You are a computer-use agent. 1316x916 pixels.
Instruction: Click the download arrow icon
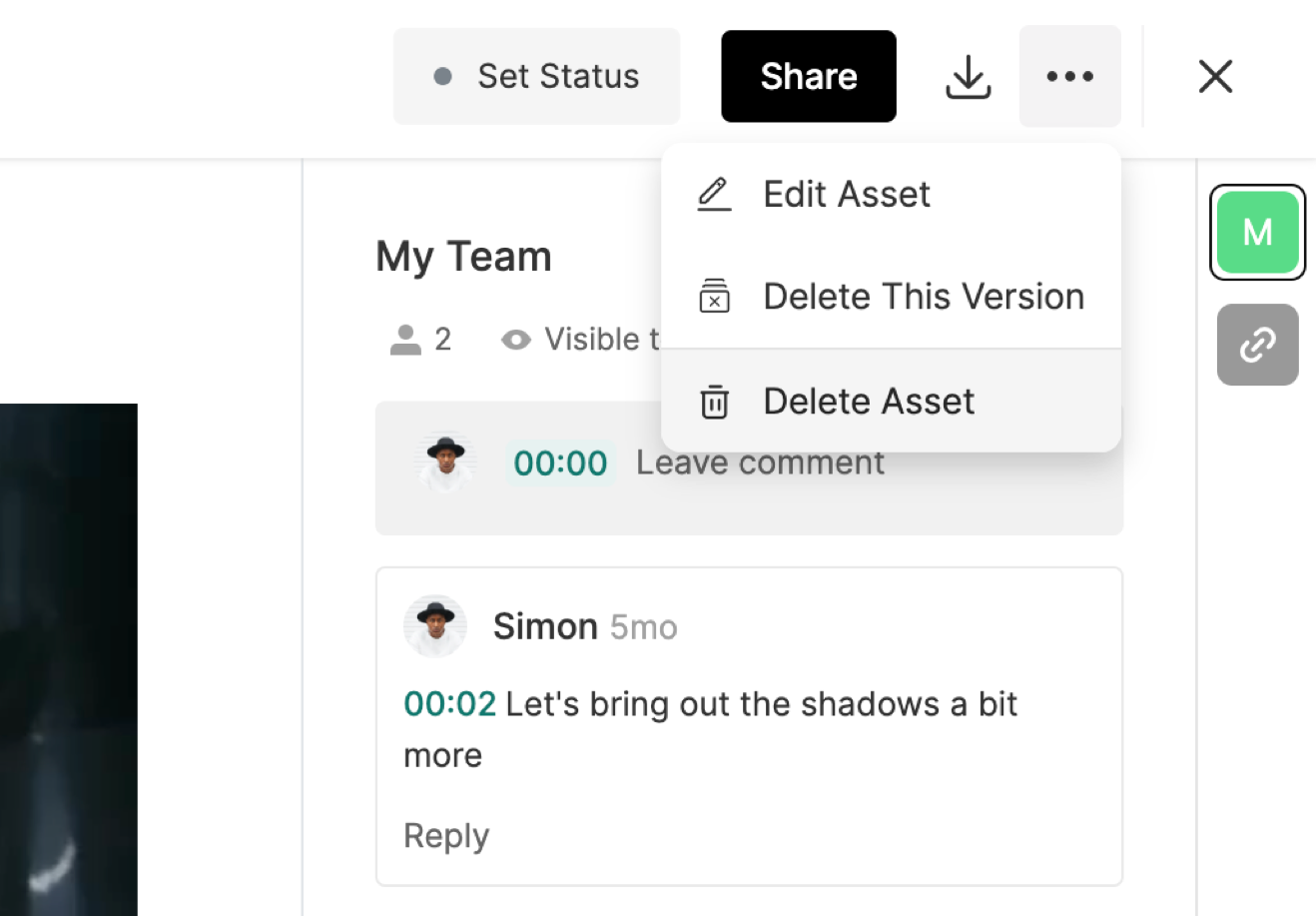point(968,77)
